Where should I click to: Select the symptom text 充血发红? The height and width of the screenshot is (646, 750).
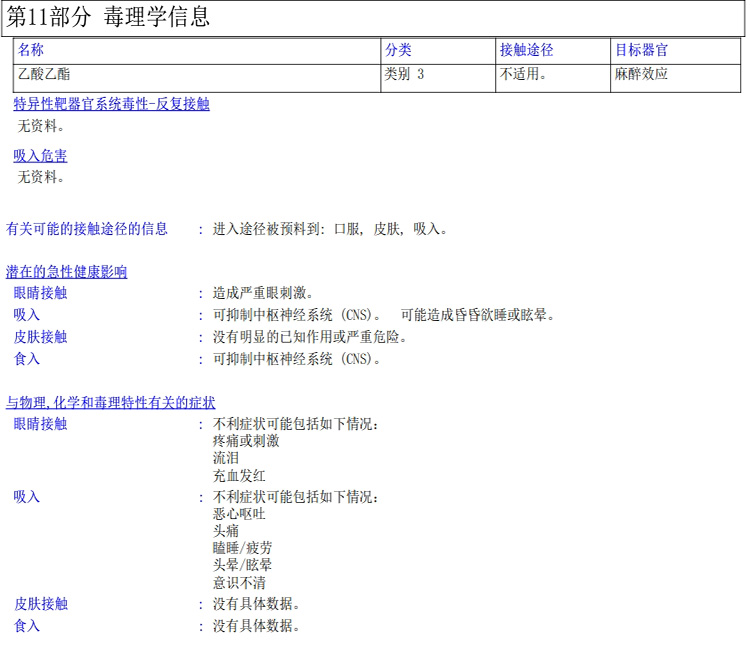coord(239,476)
